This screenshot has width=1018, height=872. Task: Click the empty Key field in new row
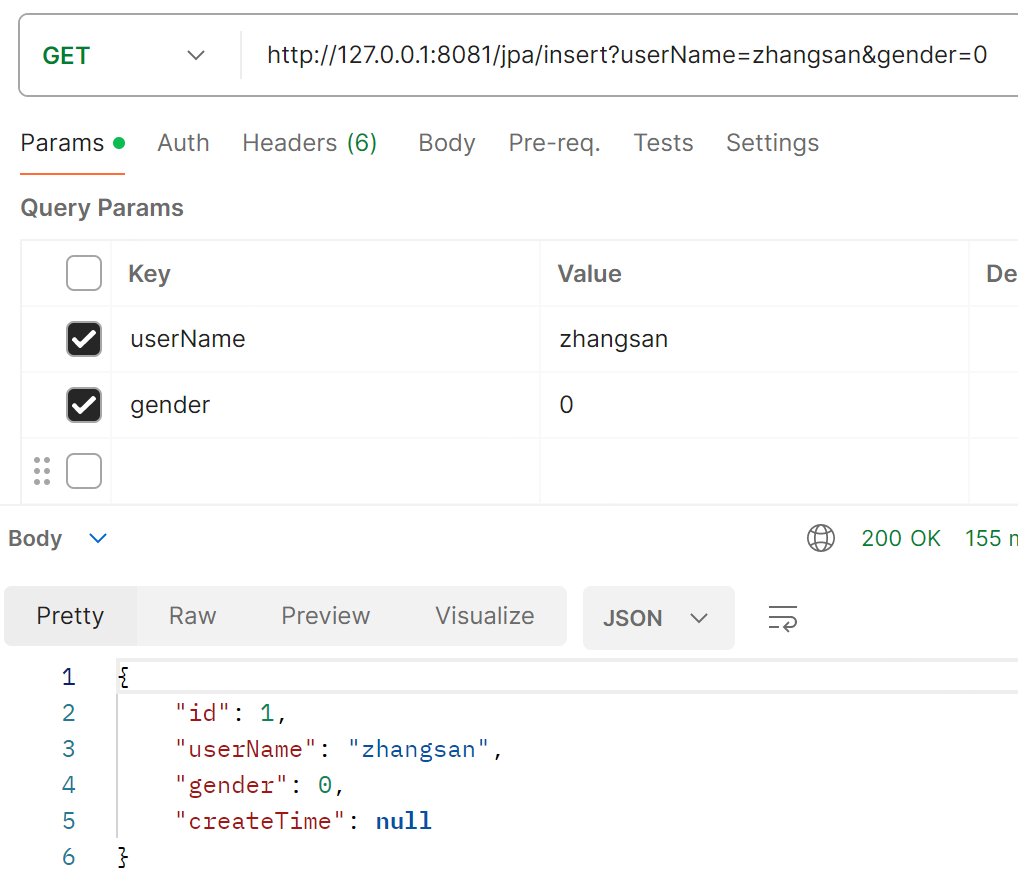tap(325, 471)
